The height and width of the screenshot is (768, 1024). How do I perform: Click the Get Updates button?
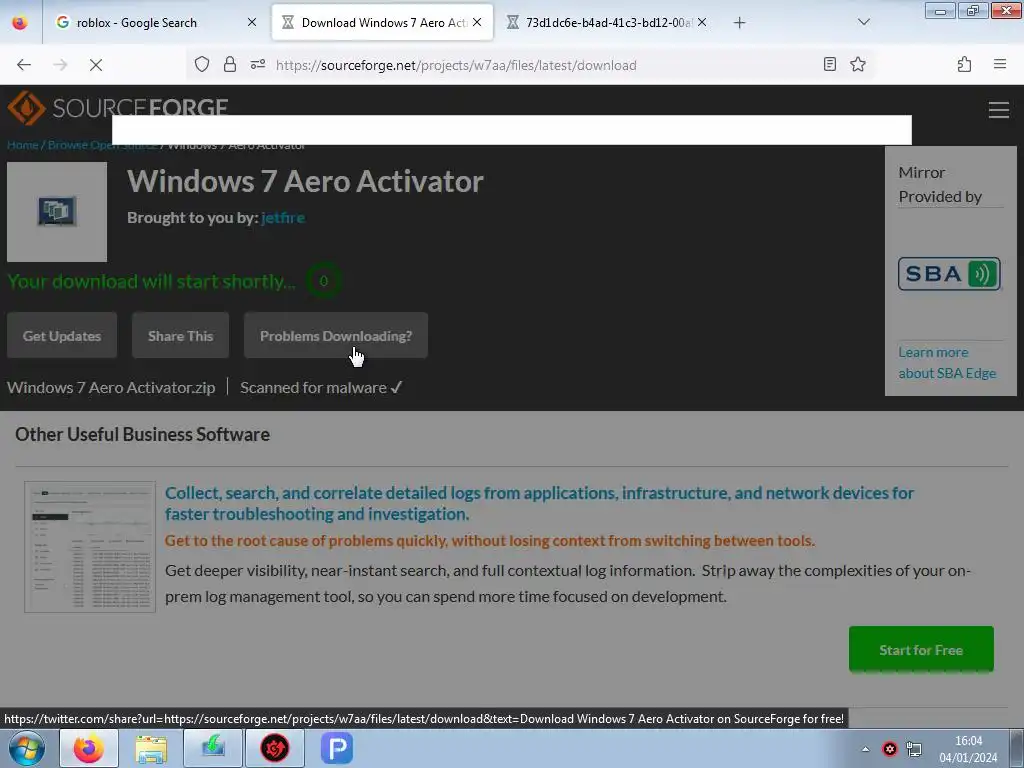pos(62,336)
